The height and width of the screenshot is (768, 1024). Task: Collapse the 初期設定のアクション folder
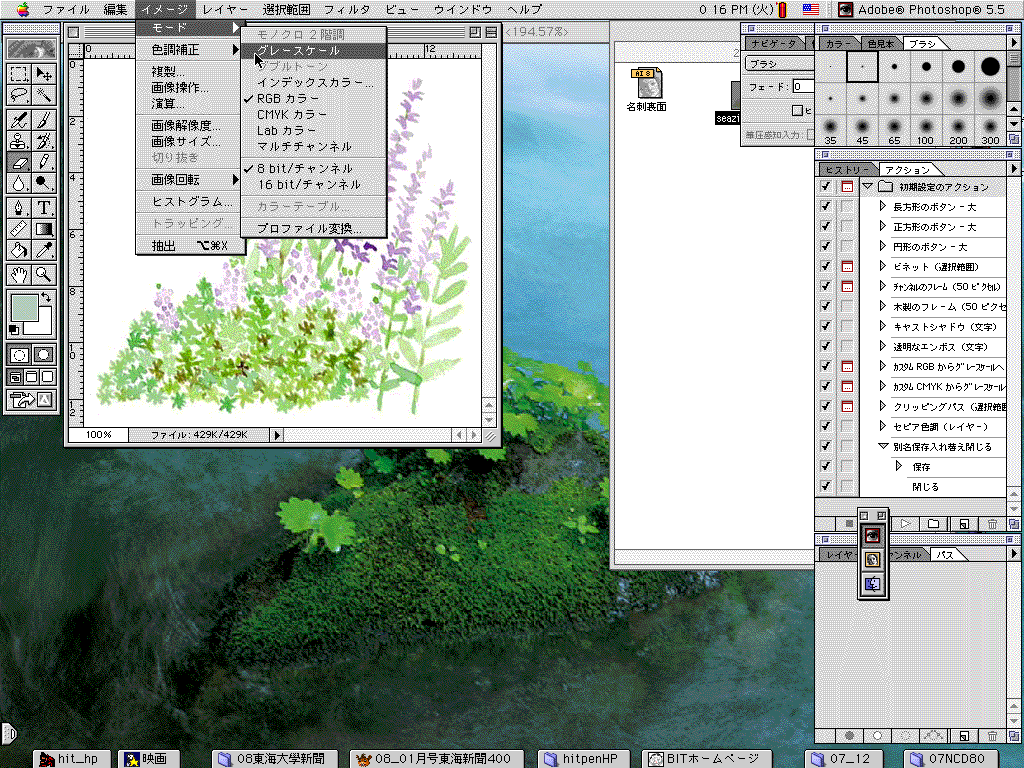(867, 187)
